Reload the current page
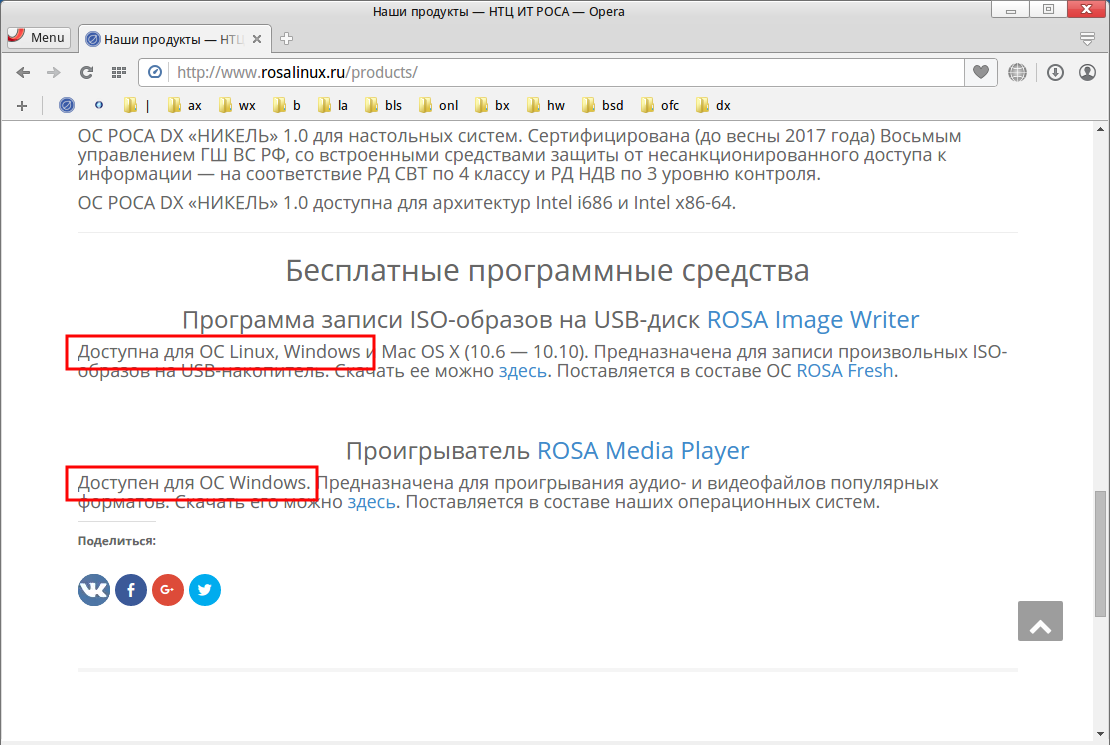This screenshot has width=1110, height=745. click(86, 72)
